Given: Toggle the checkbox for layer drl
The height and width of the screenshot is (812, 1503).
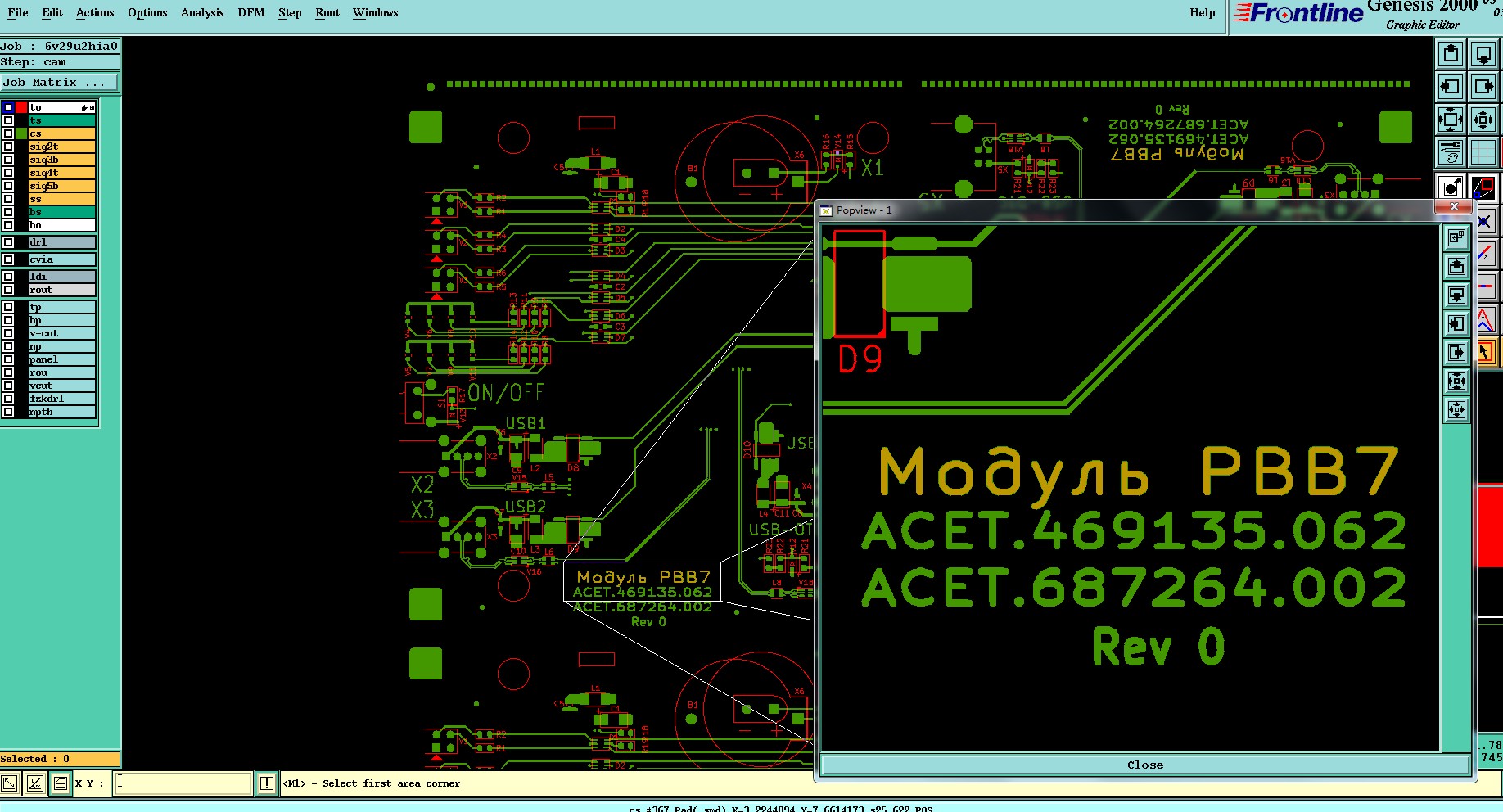Looking at the screenshot, I should click(x=8, y=242).
